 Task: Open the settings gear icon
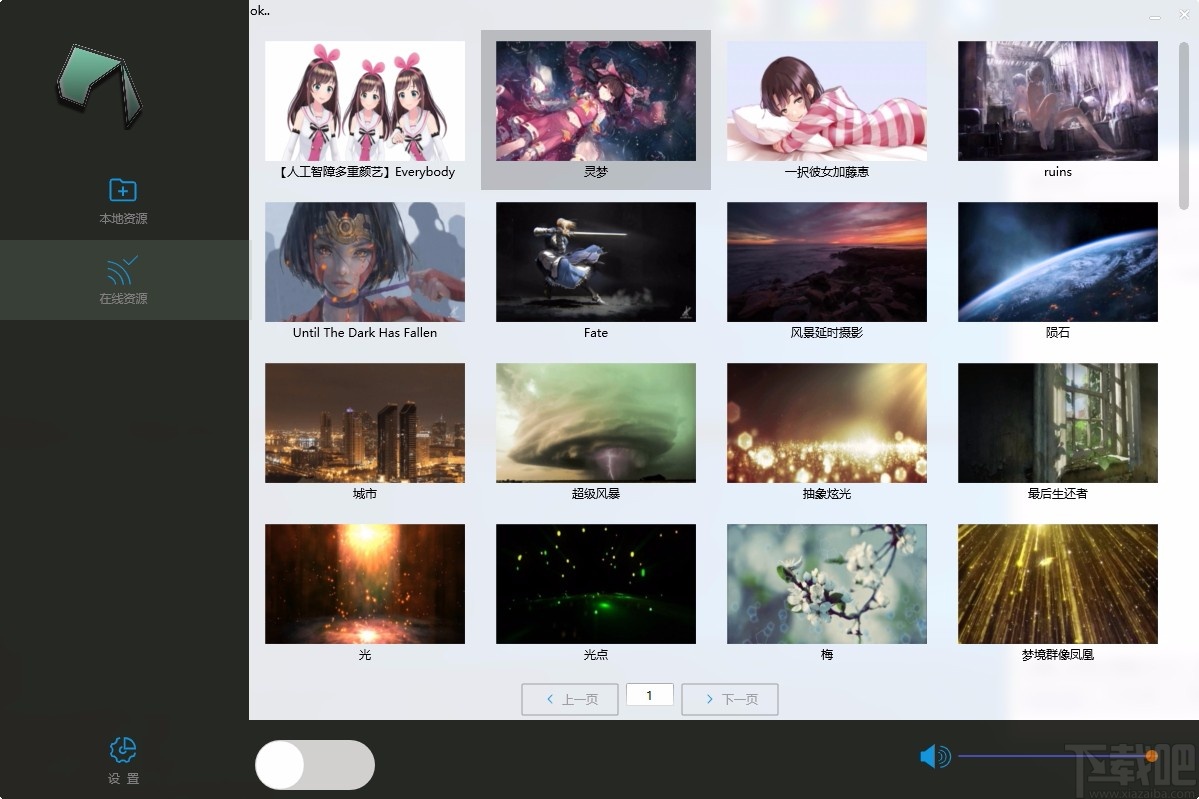pyautogui.click(x=122, y=750)
